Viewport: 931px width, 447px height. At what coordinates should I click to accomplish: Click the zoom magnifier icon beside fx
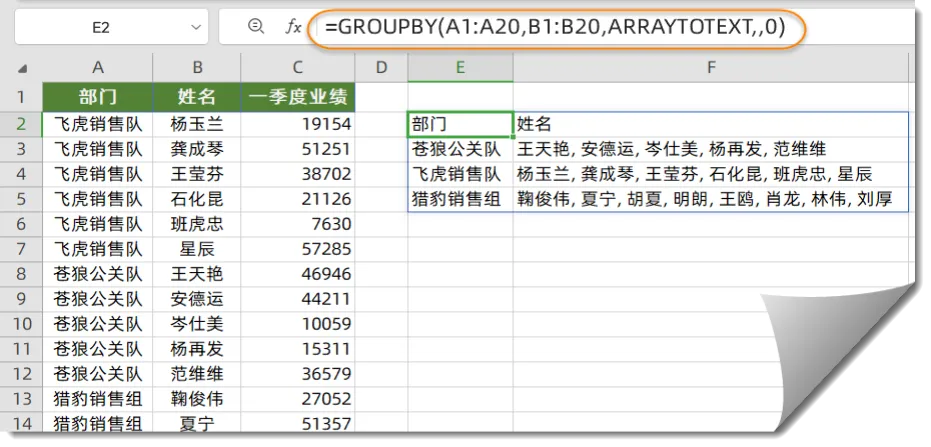[256, 26]
